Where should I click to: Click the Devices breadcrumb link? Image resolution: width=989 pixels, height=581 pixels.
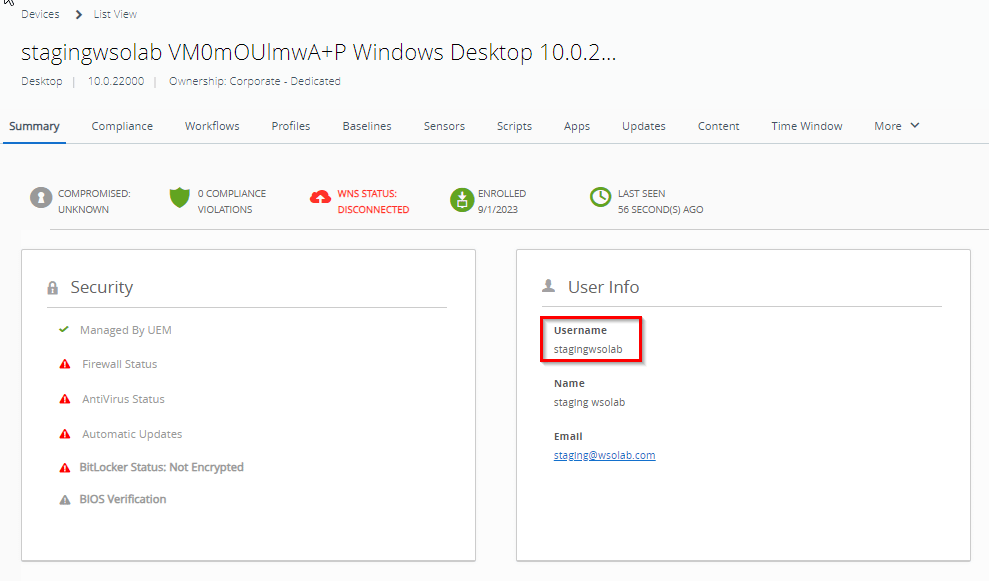(x=40, y=14)
